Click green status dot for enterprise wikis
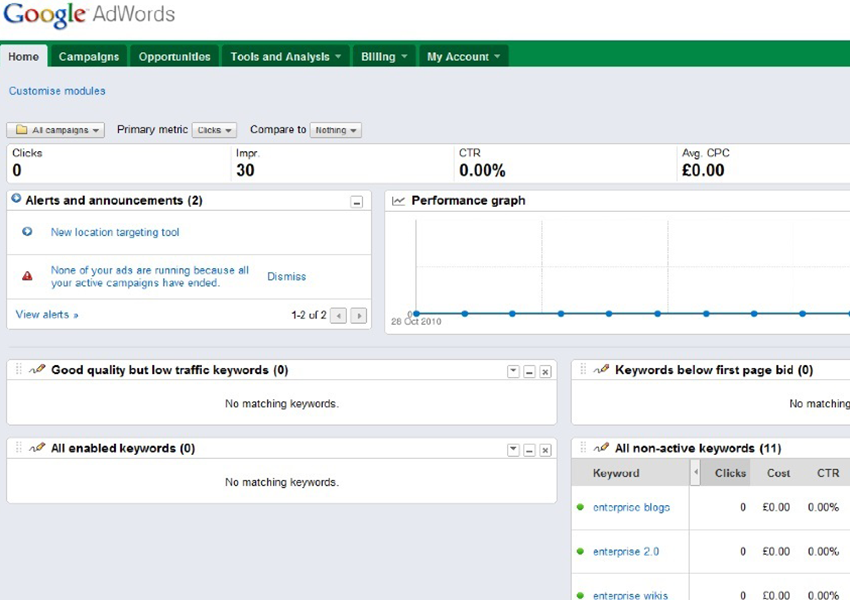Viewport: 851px width, 600px height. click(x=580, y=595)
